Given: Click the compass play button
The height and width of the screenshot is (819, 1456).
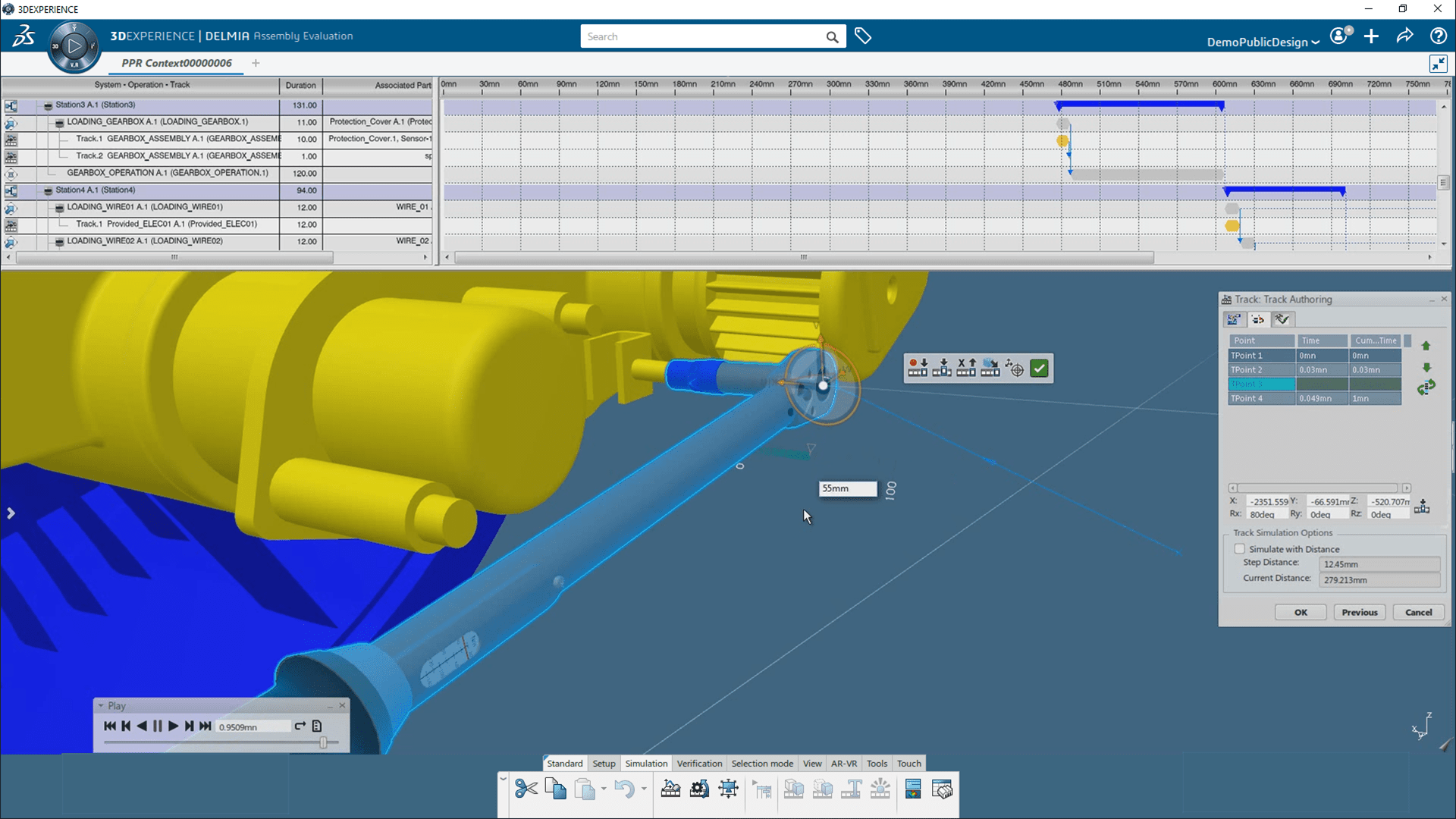Looking at the screenshot, I should [x=74, y=46].
